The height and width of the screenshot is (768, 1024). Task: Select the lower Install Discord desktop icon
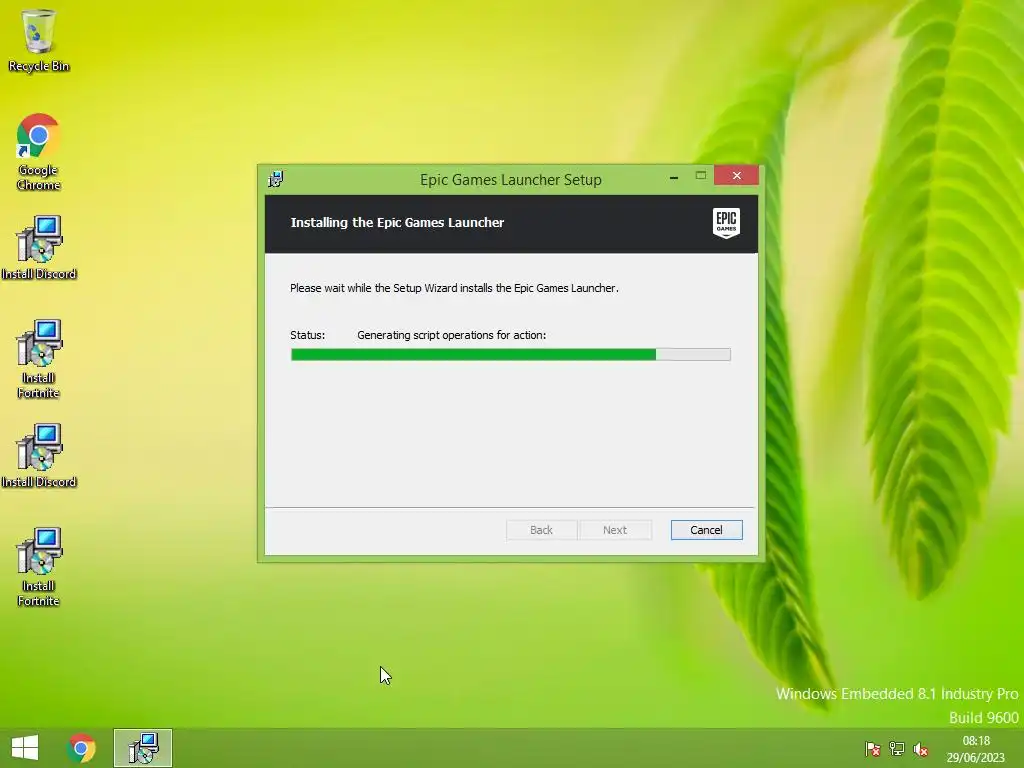click(x=39, y=456)
